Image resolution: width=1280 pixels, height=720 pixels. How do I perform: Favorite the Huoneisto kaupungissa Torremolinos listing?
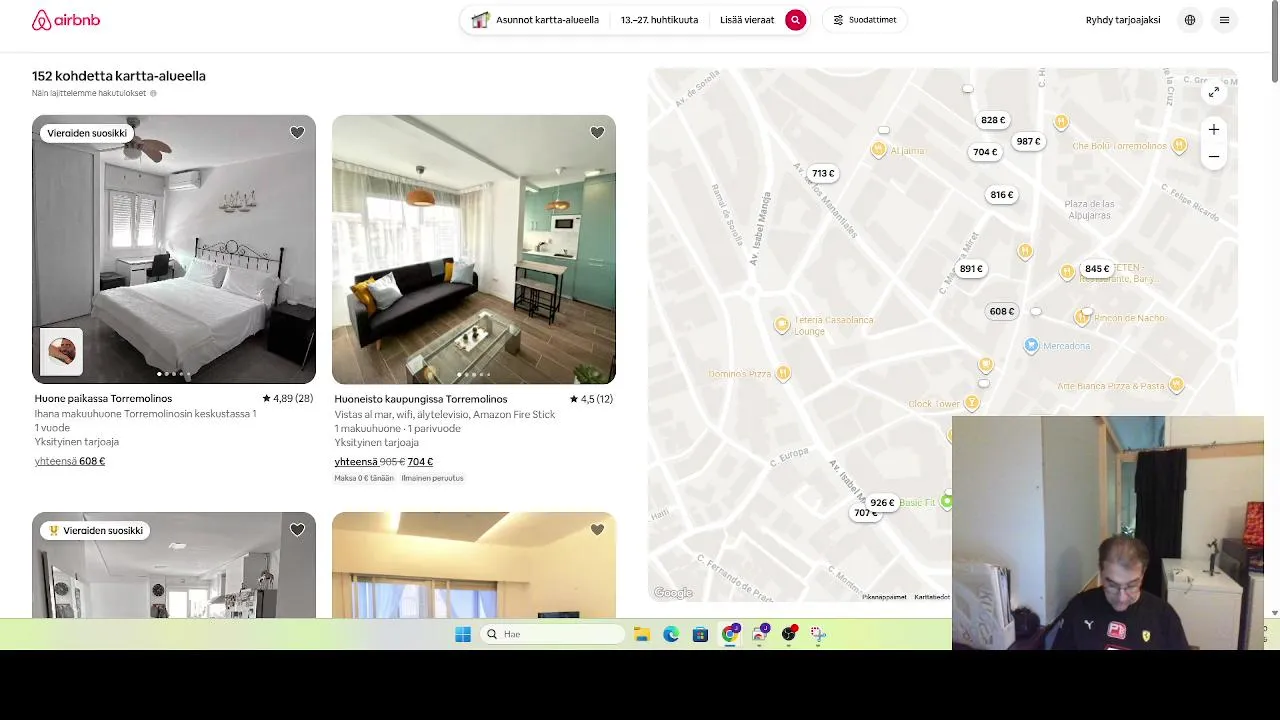pos(597,133)
